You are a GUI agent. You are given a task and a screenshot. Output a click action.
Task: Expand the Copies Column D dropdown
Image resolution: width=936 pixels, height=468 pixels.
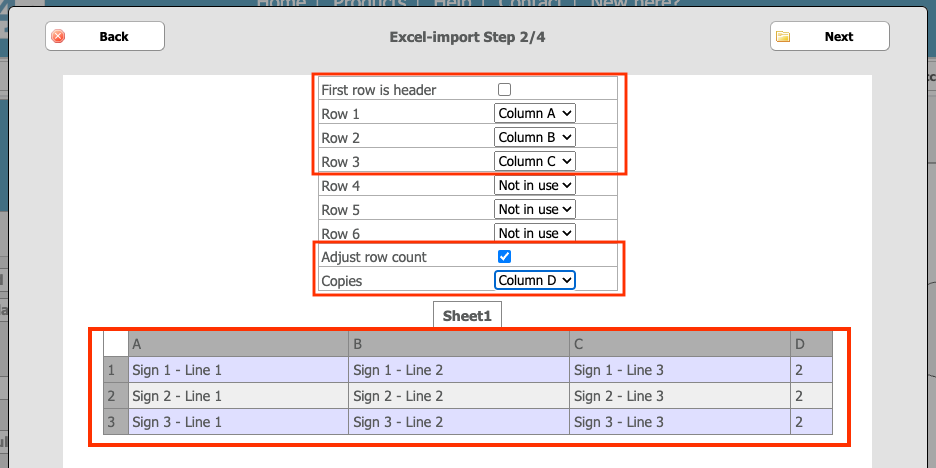pyautogui.click(x=535, y=281)
